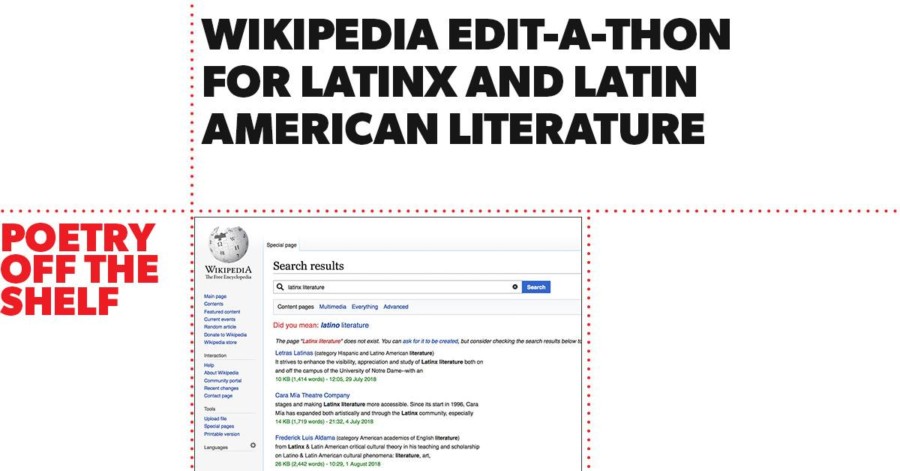Clear the search field with the X icon
This screenshot has width=900, height=471.
[x=515, y=287]
